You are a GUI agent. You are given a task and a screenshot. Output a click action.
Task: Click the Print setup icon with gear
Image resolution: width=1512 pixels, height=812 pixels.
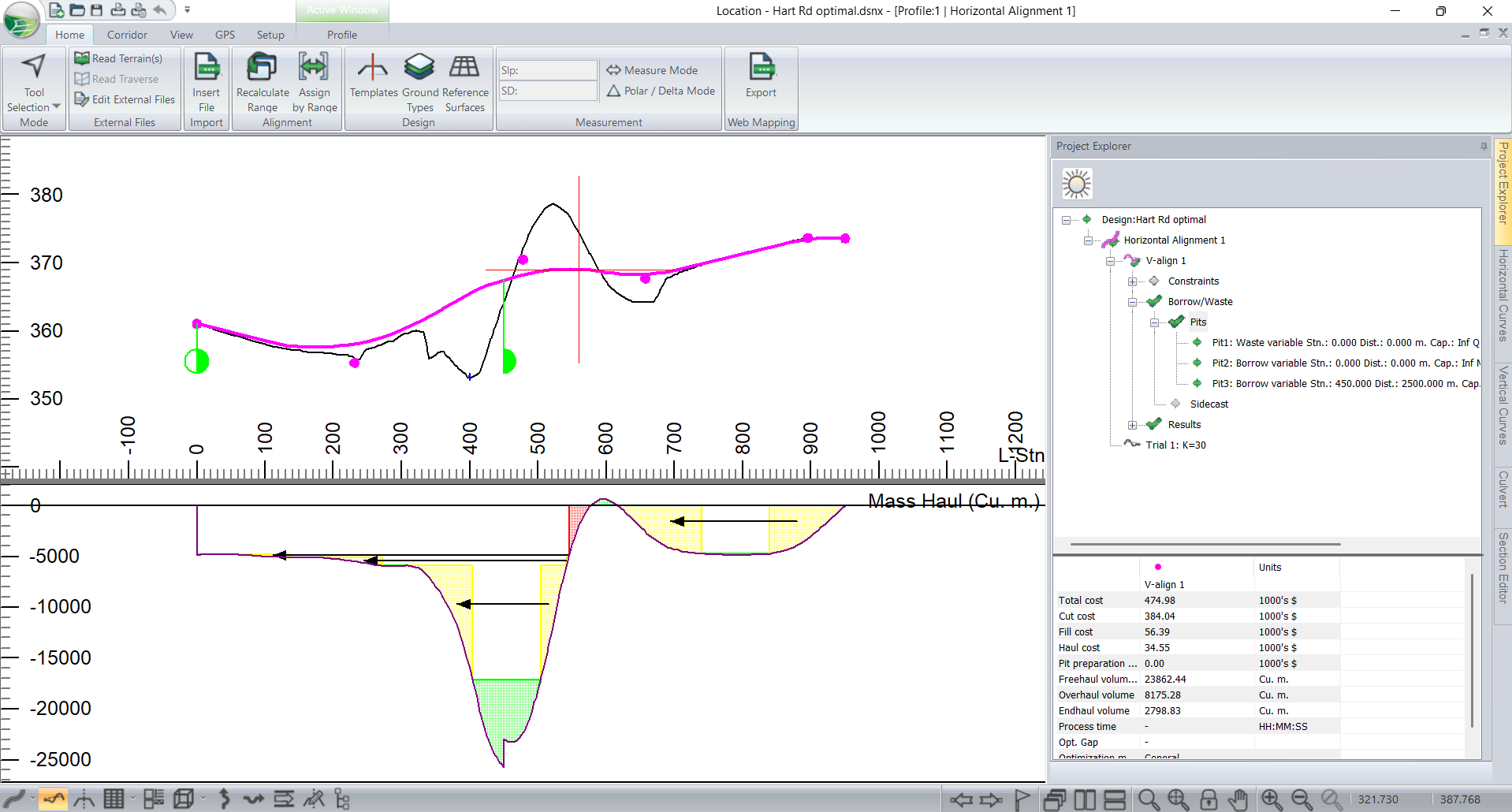[x=139, y=10]
